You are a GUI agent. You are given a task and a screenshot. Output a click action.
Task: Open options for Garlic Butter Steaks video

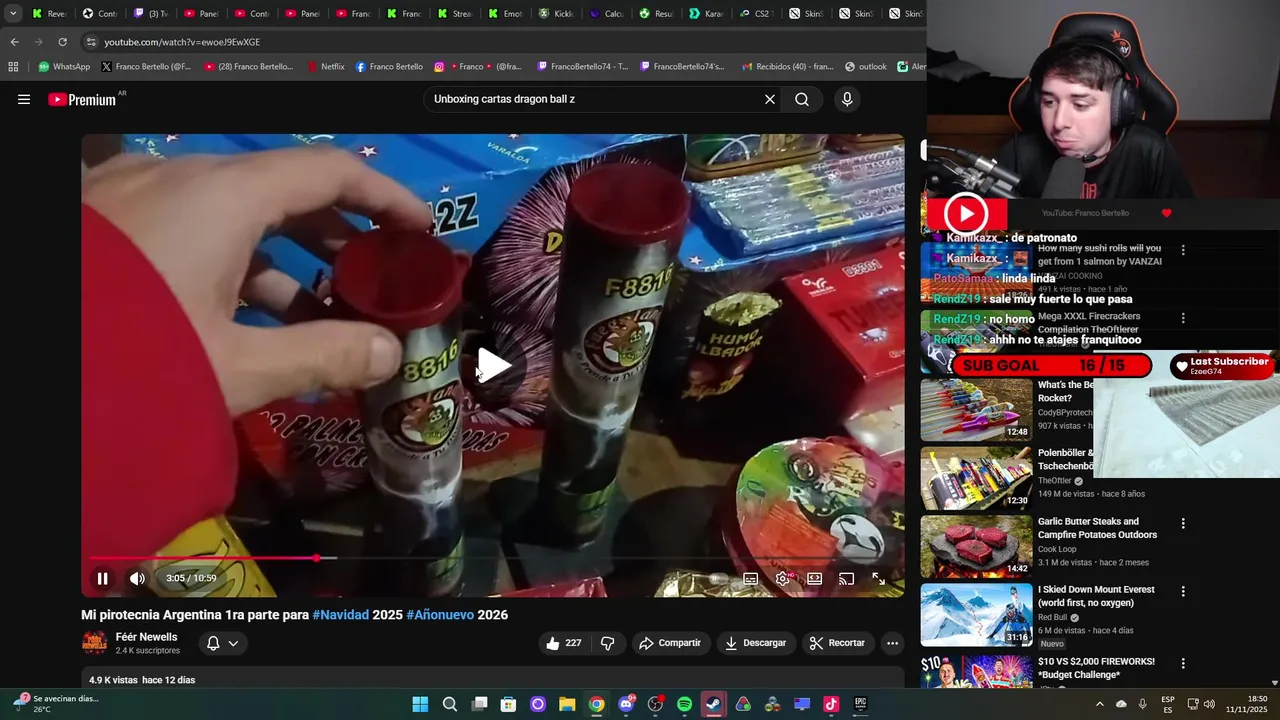[1183, 523]
